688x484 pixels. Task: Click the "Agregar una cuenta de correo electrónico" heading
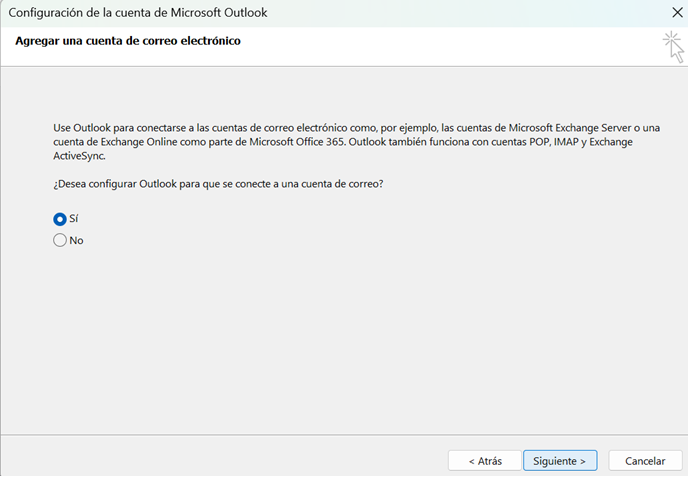[127, 41]
